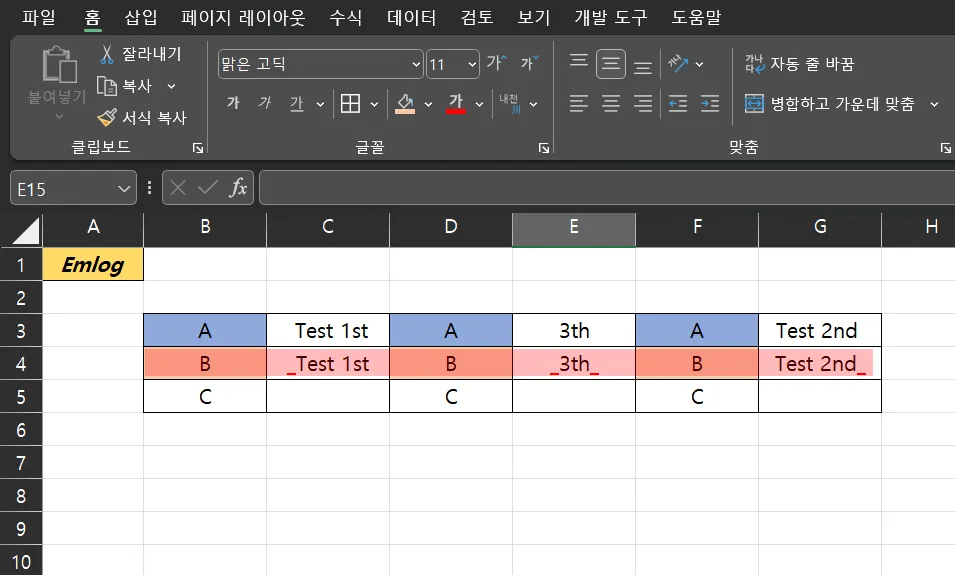This screenshot has width=955, height=575.
Task: Click the Format Painter (서식 복사) brush
Action: 107,117
